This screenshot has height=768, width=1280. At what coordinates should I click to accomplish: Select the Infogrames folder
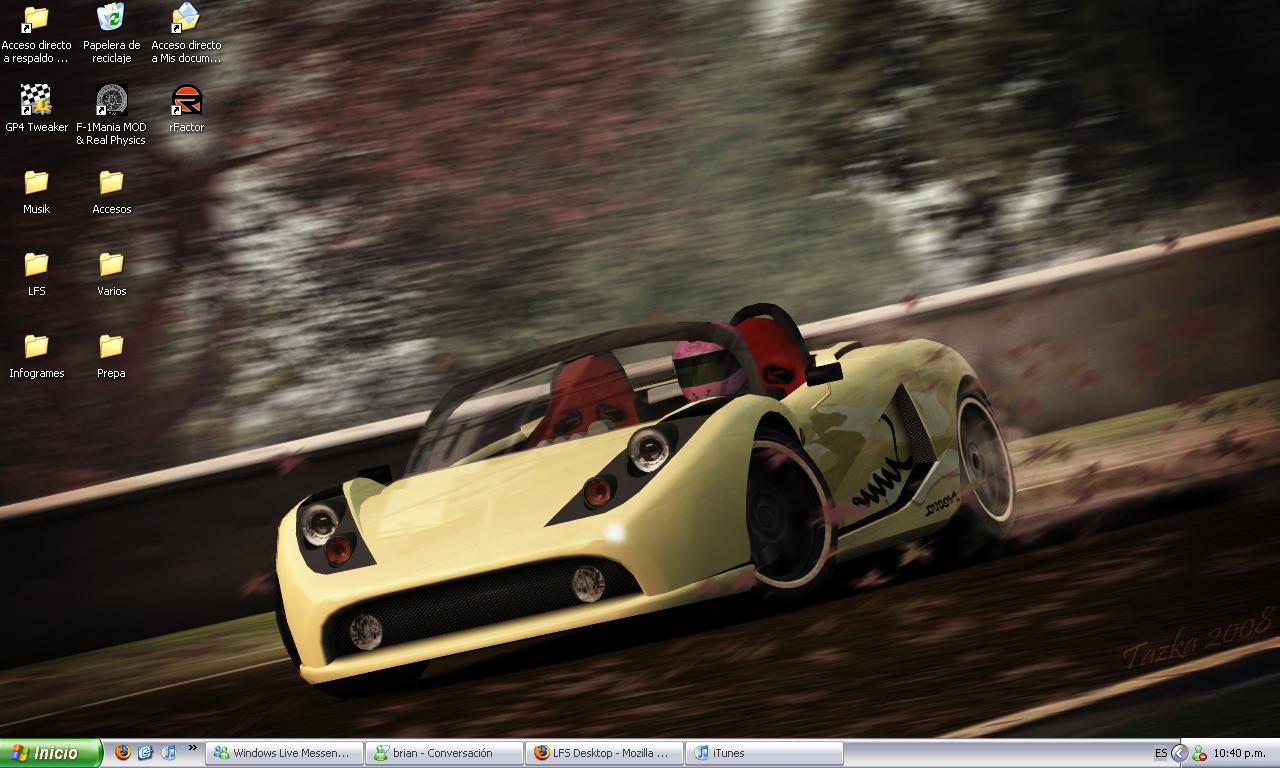click(x=36, y=355)
